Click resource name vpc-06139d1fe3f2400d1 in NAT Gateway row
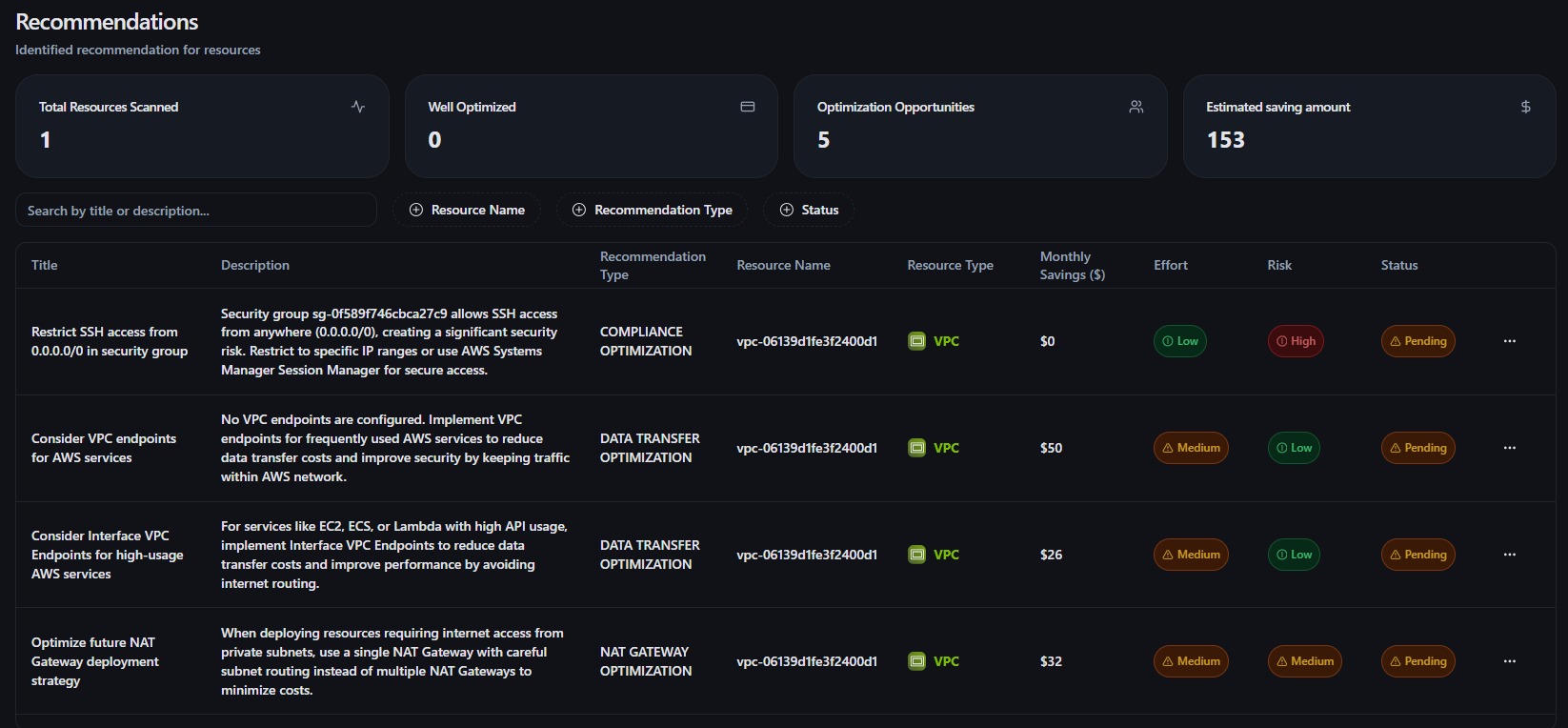This screenshot has width=1568, height=728. point(807,661)
